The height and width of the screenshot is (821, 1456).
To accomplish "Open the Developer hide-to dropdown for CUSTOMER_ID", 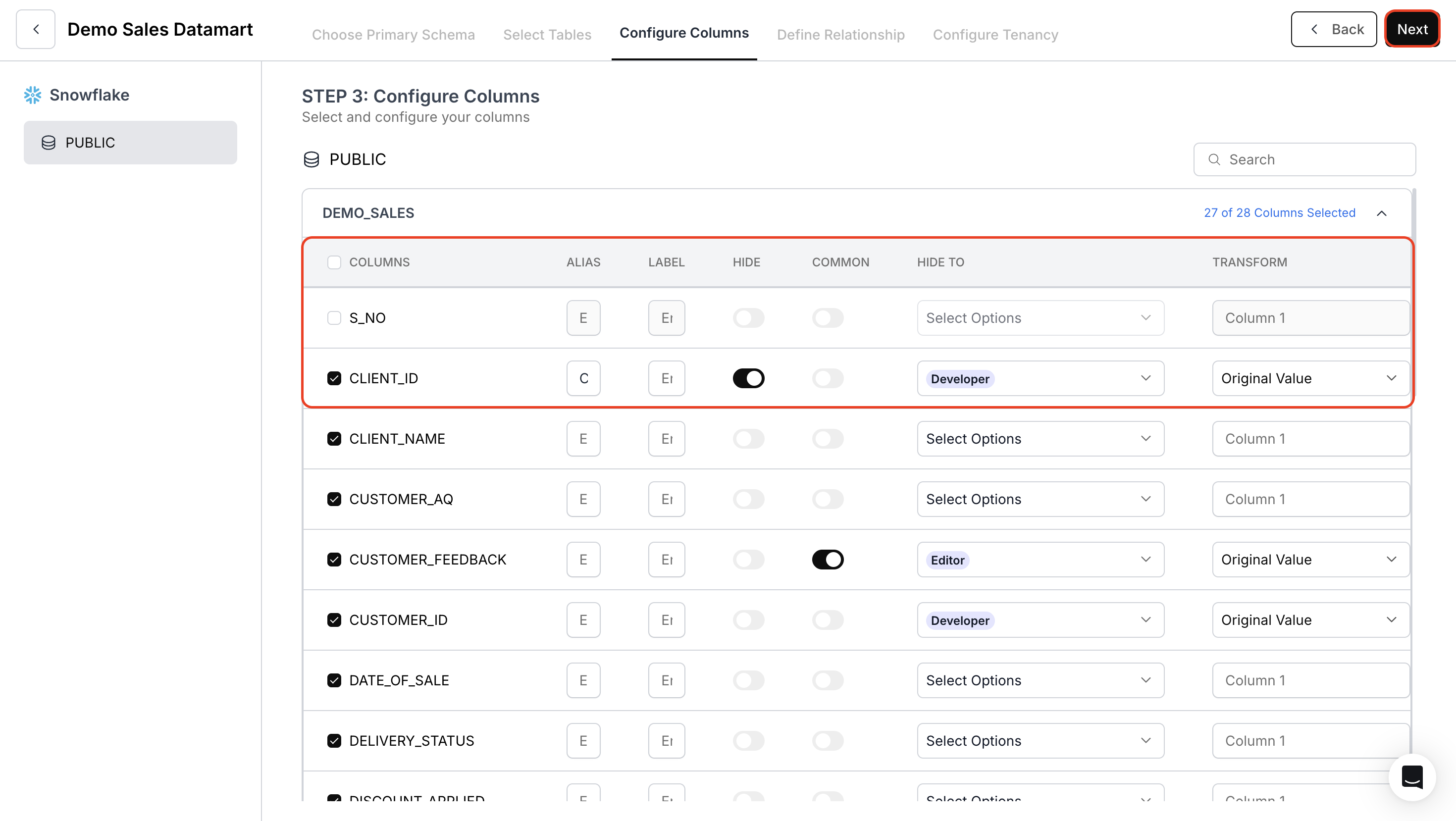I will (x=1040, y=620).
